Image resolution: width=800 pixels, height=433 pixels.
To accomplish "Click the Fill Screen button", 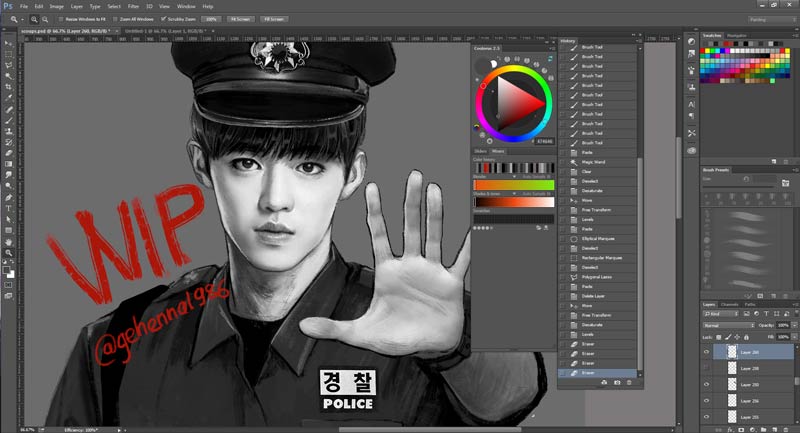I will [x=274, y=19].
